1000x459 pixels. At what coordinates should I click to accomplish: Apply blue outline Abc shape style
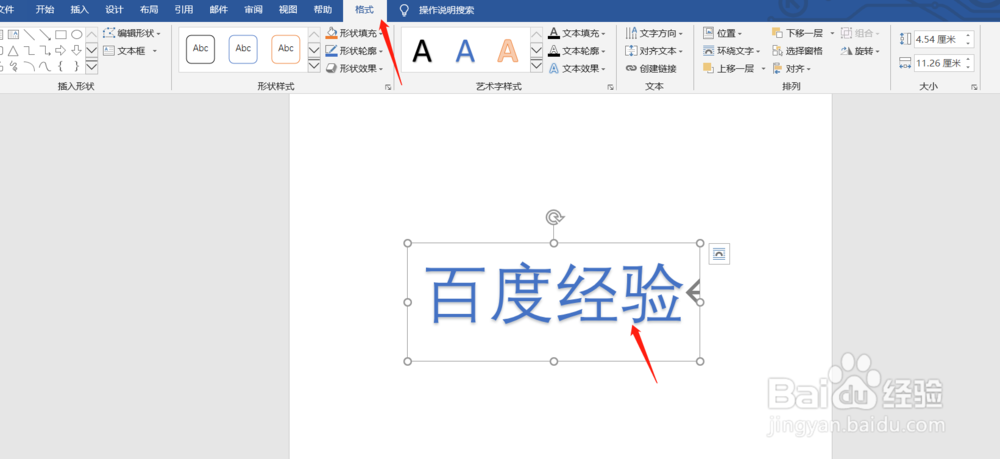(243, 49)
